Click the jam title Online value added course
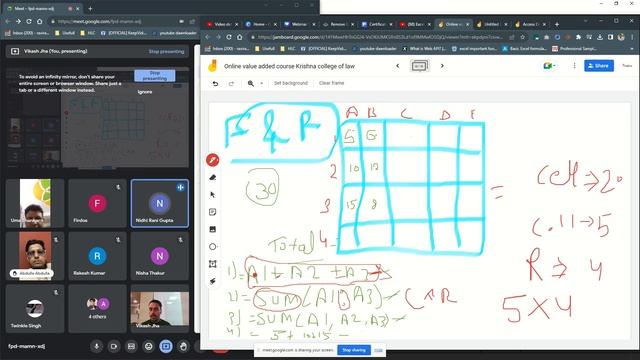Image resolution: width=640 pixels, height=360 pixels. coord(289,66)
